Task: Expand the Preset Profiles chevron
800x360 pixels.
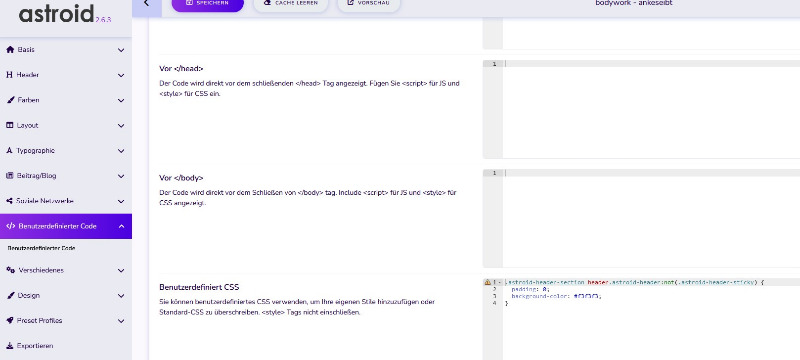Action: (x=121, y=321)
